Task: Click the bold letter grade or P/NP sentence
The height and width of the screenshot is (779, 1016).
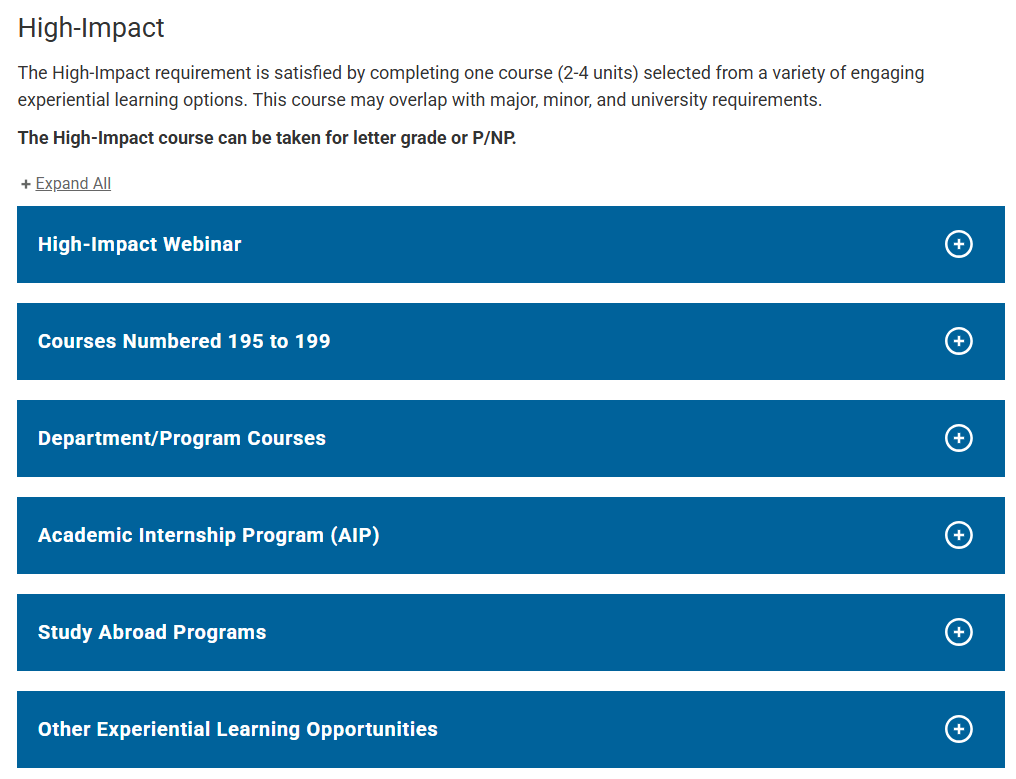Action: (x=267, y=138)
